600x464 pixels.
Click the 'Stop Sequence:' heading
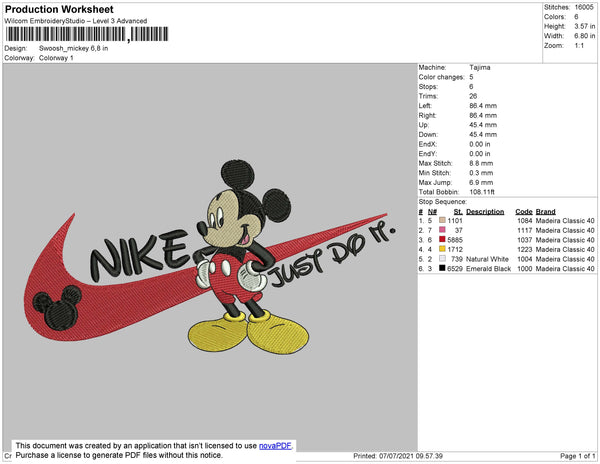coord(443,202)
